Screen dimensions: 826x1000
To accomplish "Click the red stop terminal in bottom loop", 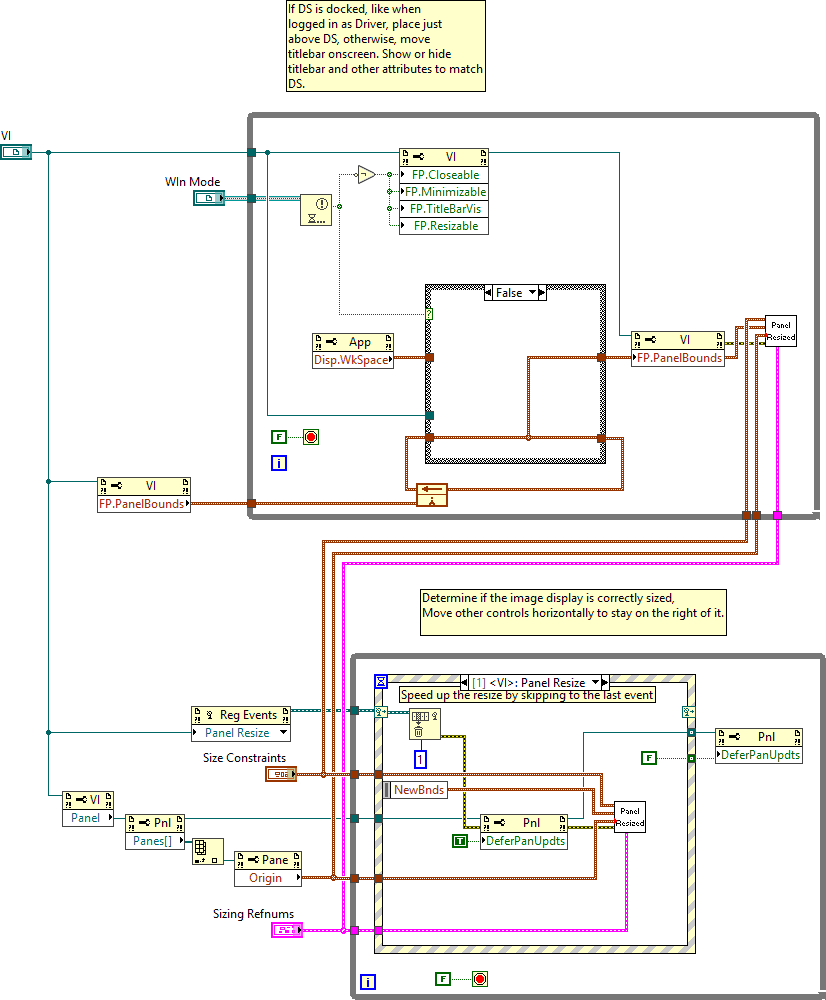I will [479, 978].
